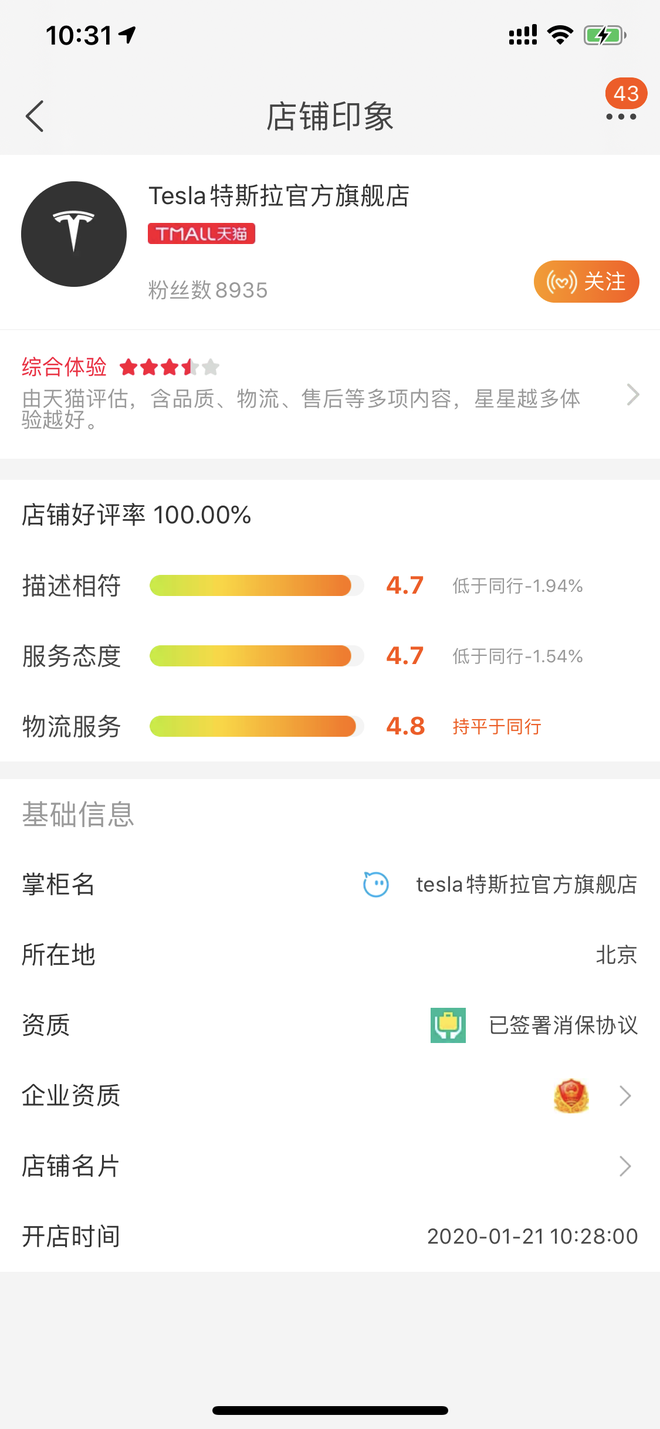Follow the store with 关注 button
This screenshot has height=1429, width=660.
586,282
